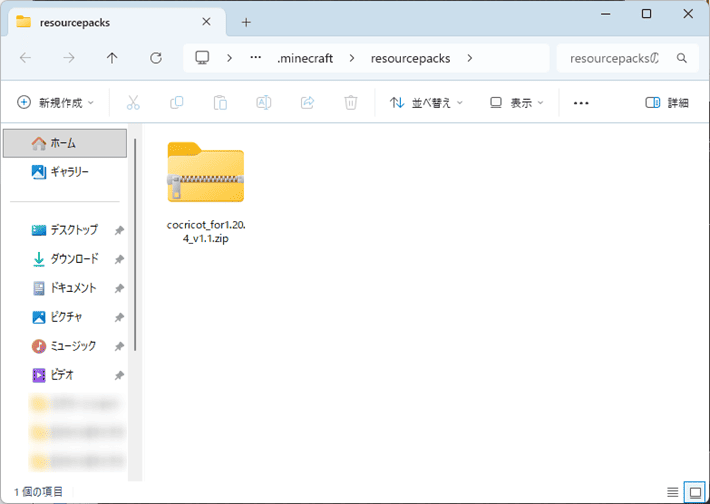710x504 pixels.
Task: Click the cocricot_for1.20.4_v1.1.zip file name
Action: pos(206,231)
